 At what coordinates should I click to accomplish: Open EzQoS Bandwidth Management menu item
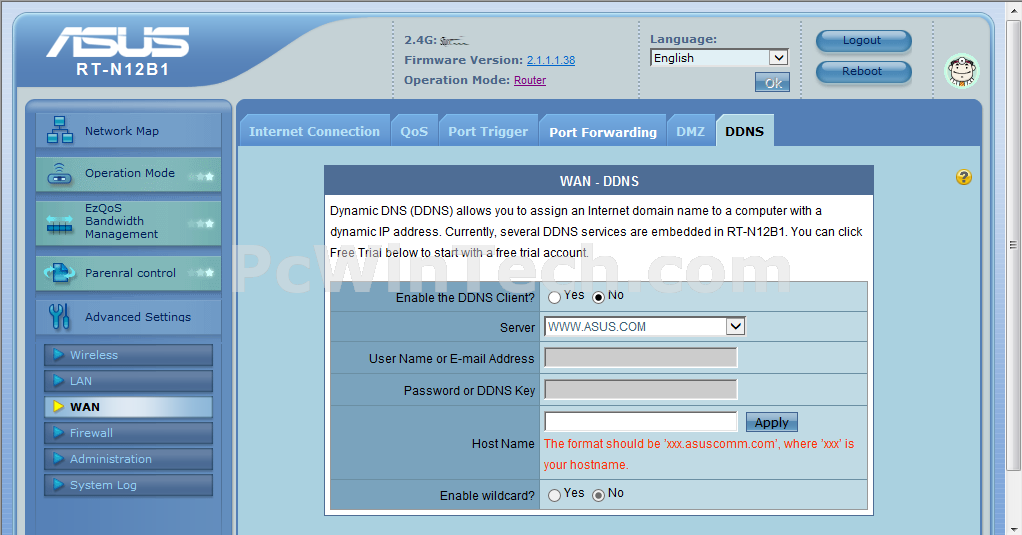128,222
